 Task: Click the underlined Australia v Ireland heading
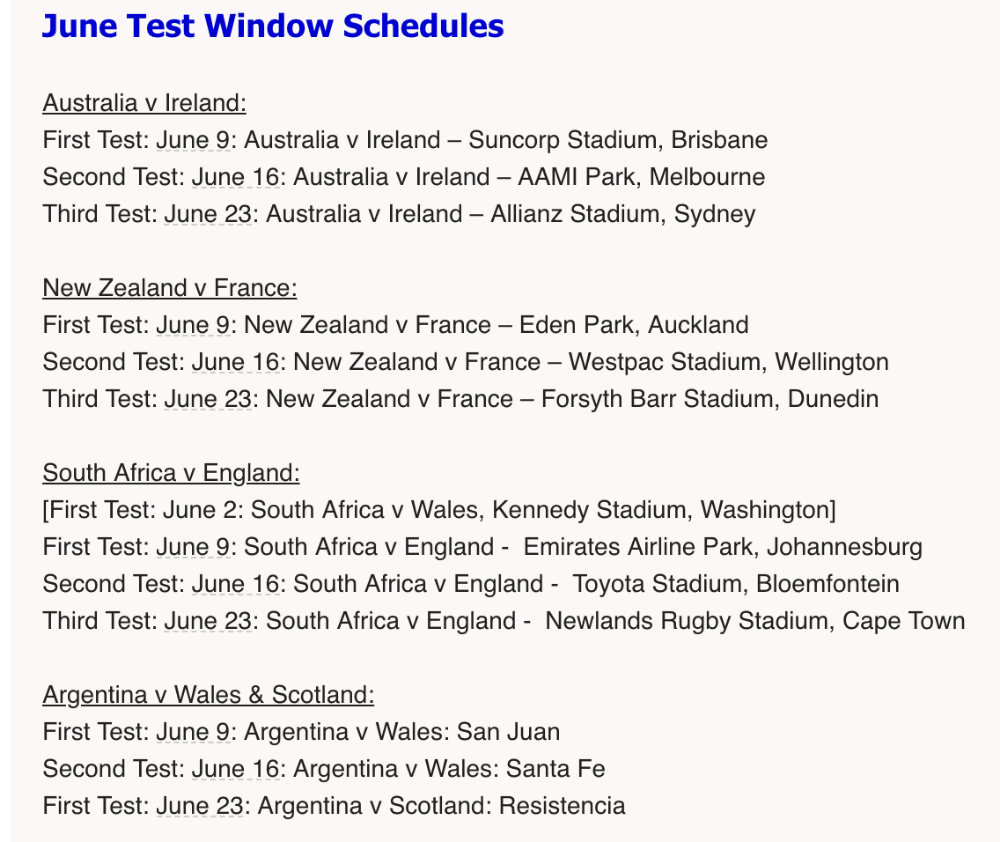pyautogui.click(x=145, y=103)
